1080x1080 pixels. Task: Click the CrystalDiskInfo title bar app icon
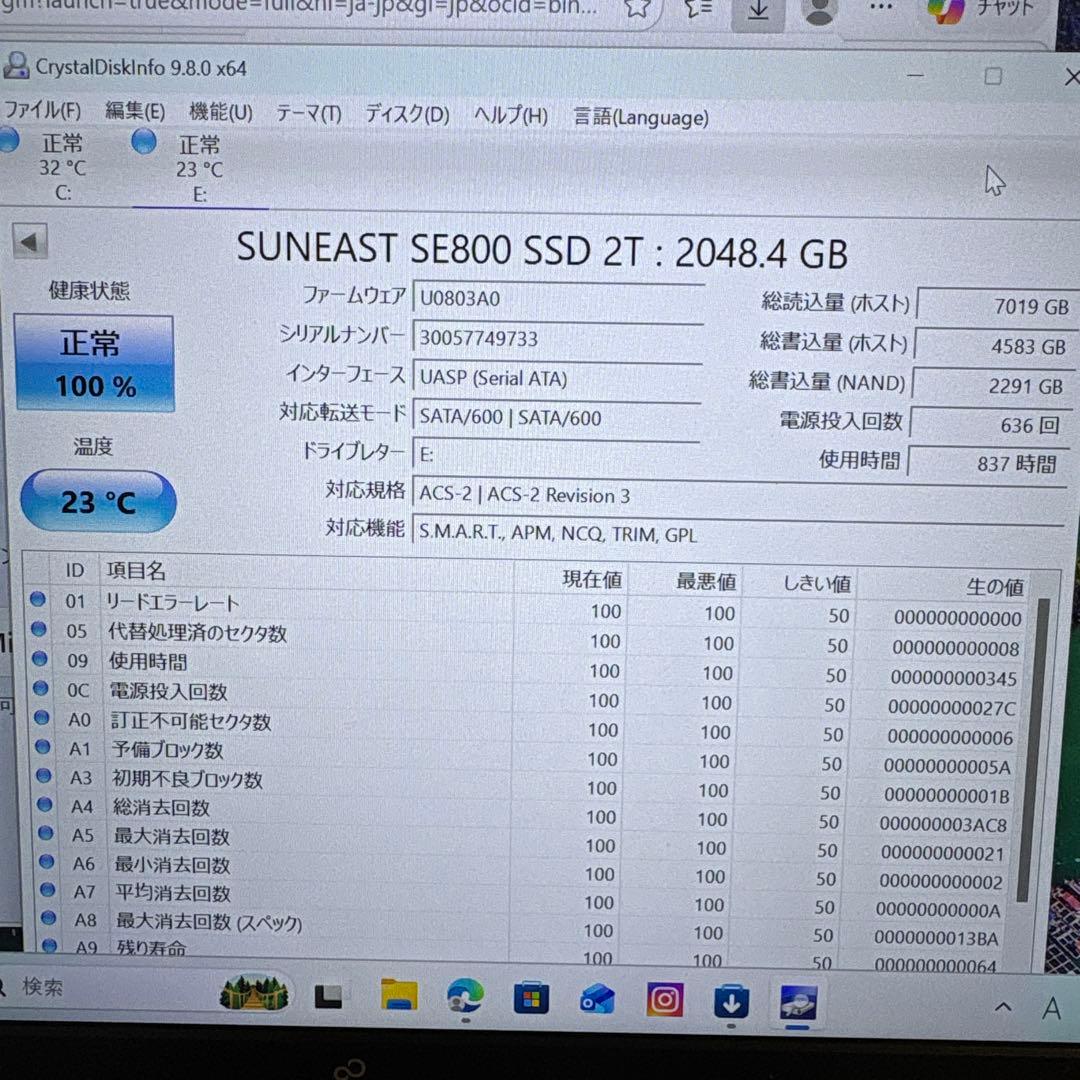tap(15, 66)
